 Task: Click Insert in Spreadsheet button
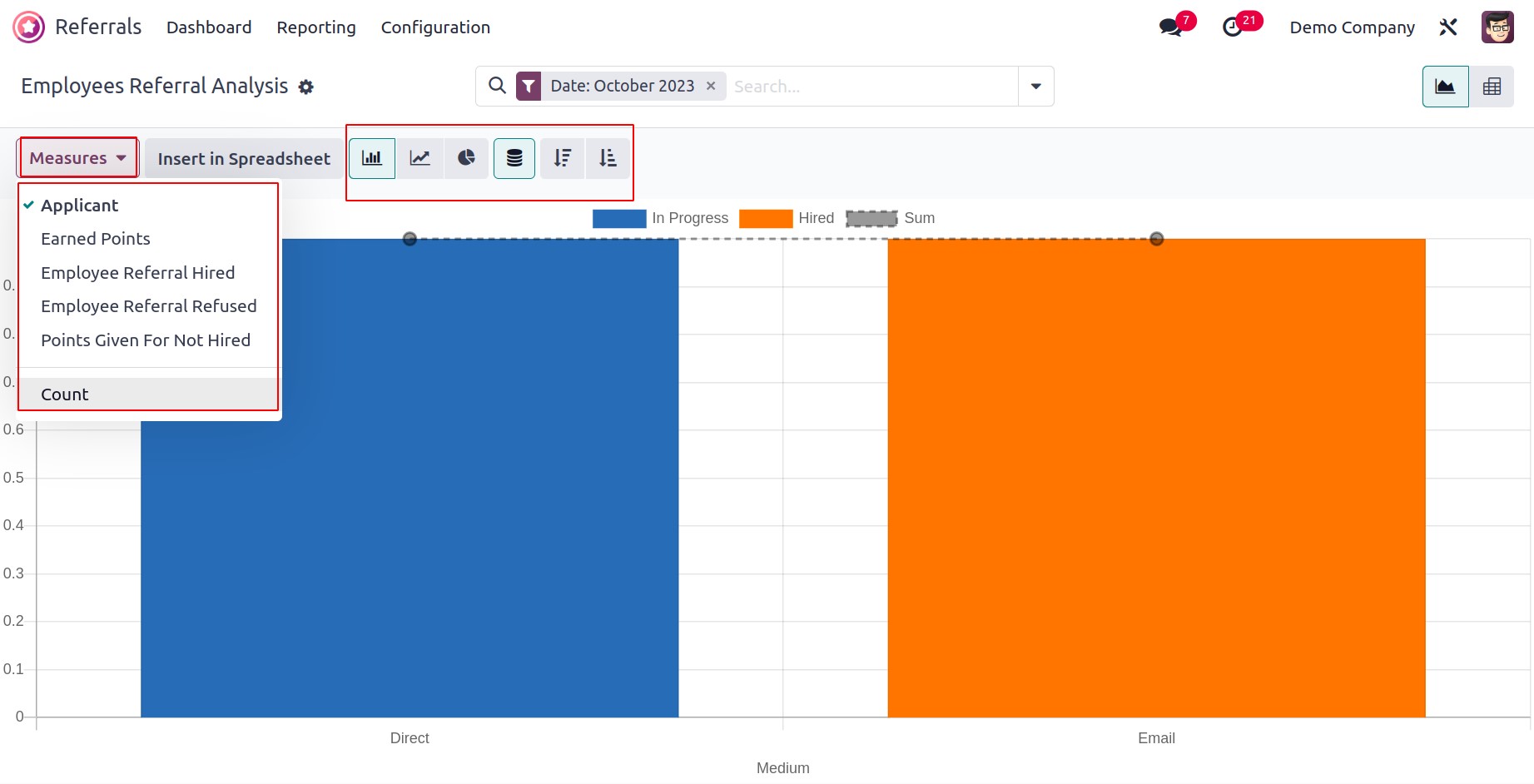click(x=244, y=158)
